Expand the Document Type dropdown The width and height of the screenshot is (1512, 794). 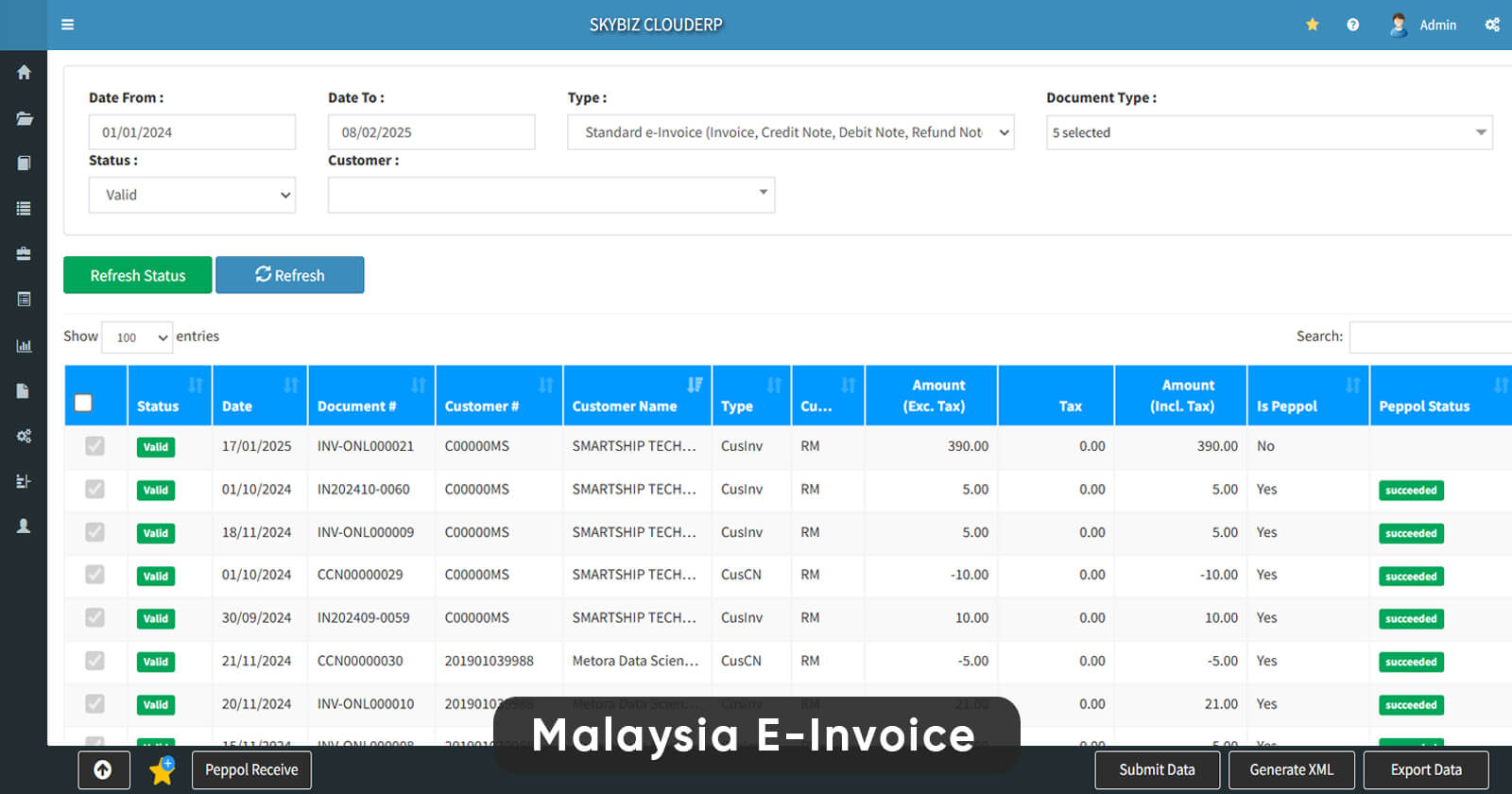(x=1268, y=132)
